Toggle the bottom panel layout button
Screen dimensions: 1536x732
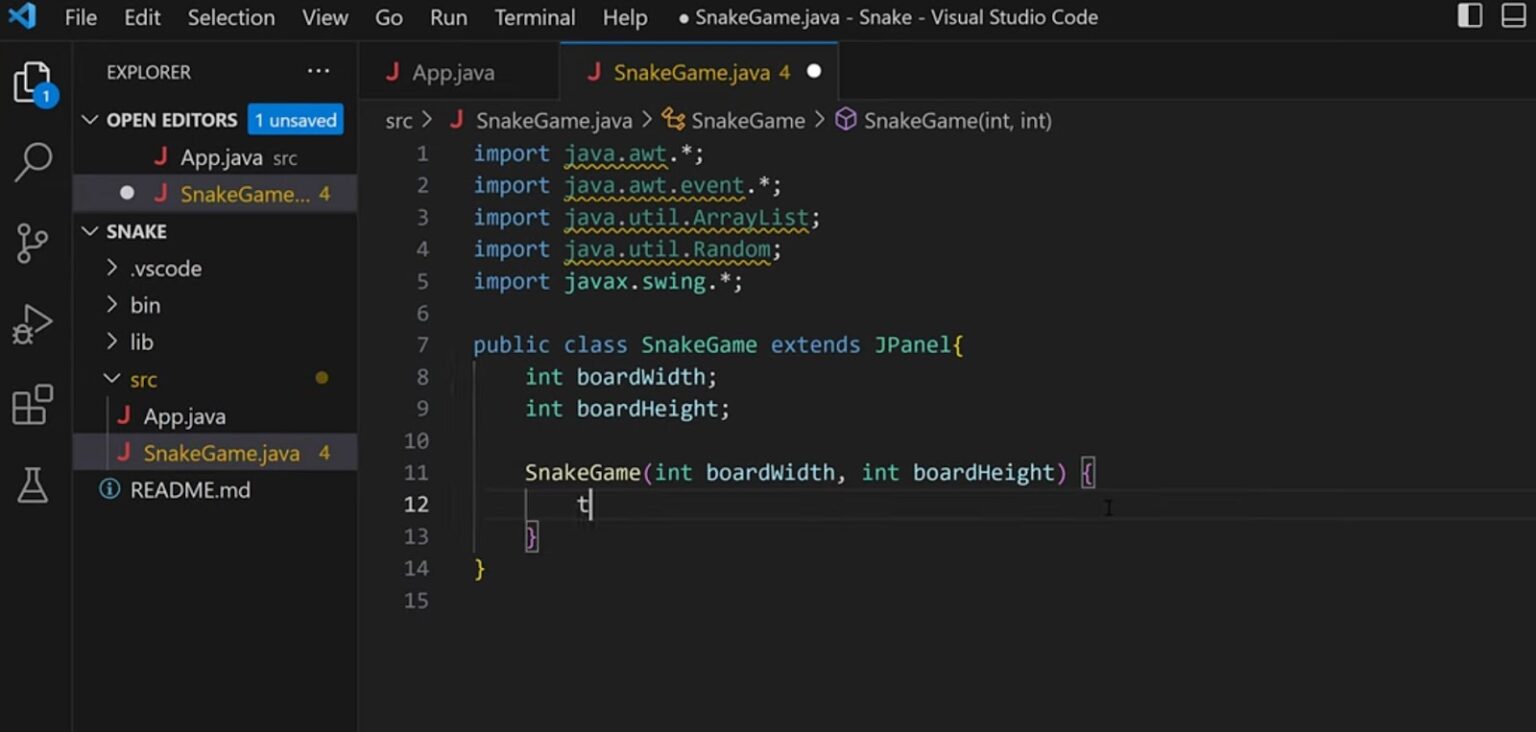1514,16
